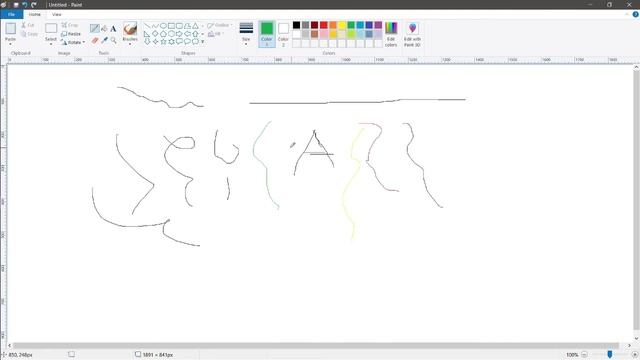This screenshot has width=640, height=360.
Task: Choose the Oval shape
Action: tap(163, 26)
